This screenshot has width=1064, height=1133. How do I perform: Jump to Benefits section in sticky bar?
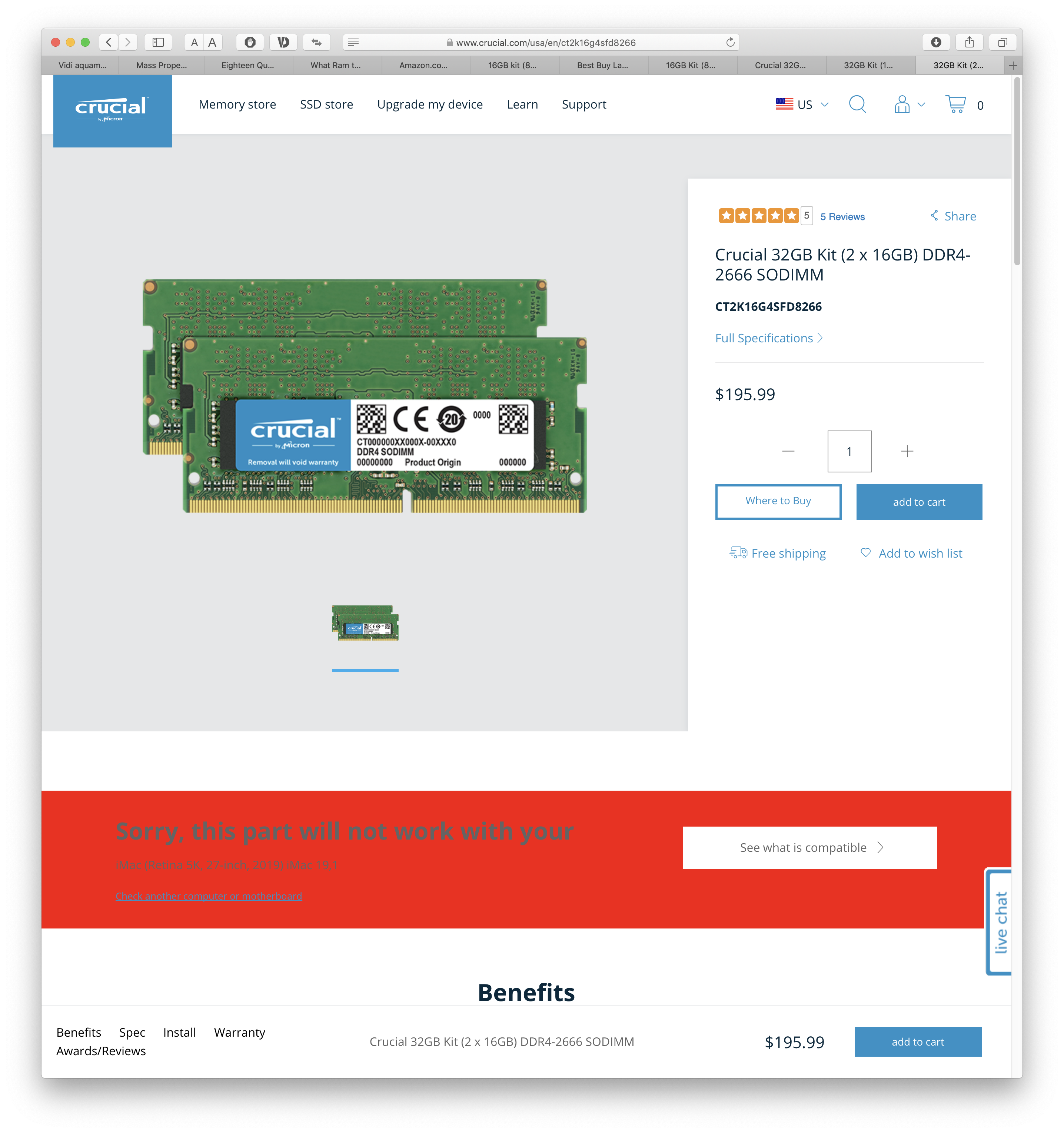[x=79, y=1032]
